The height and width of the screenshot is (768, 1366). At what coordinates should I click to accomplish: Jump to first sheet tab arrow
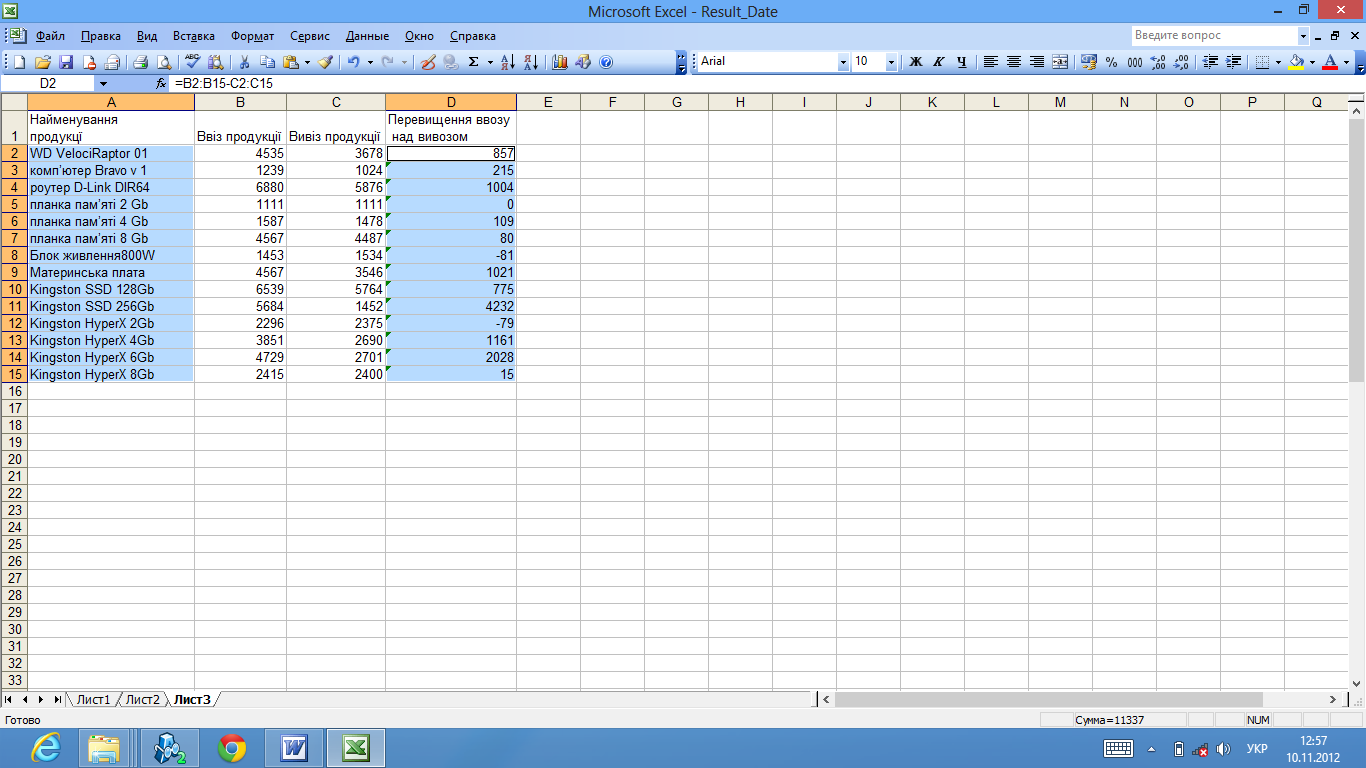click(x=10, y=699)
